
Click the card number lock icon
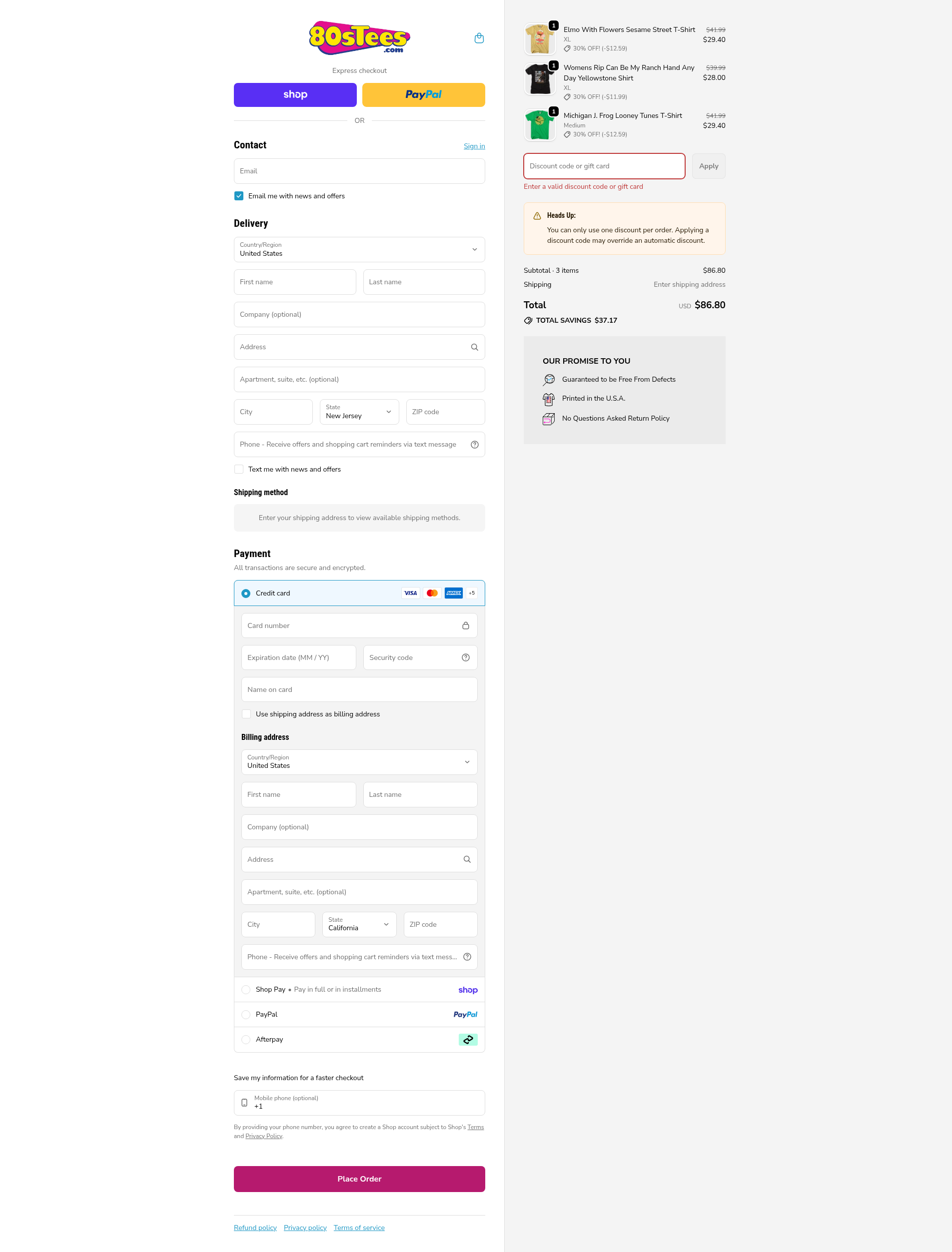coord(465,626)
